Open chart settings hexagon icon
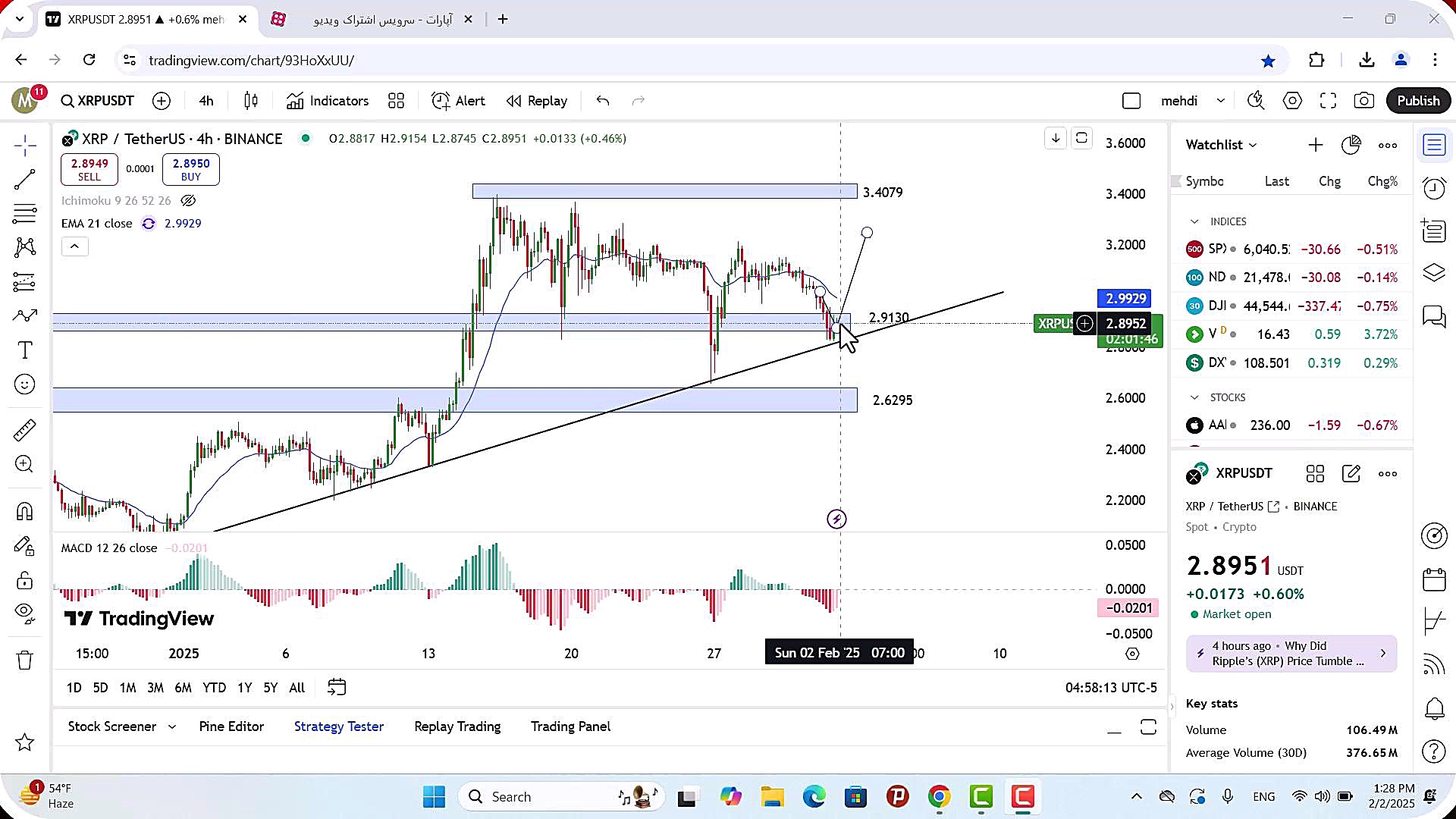The image size is (1456, 819). 1292,101
